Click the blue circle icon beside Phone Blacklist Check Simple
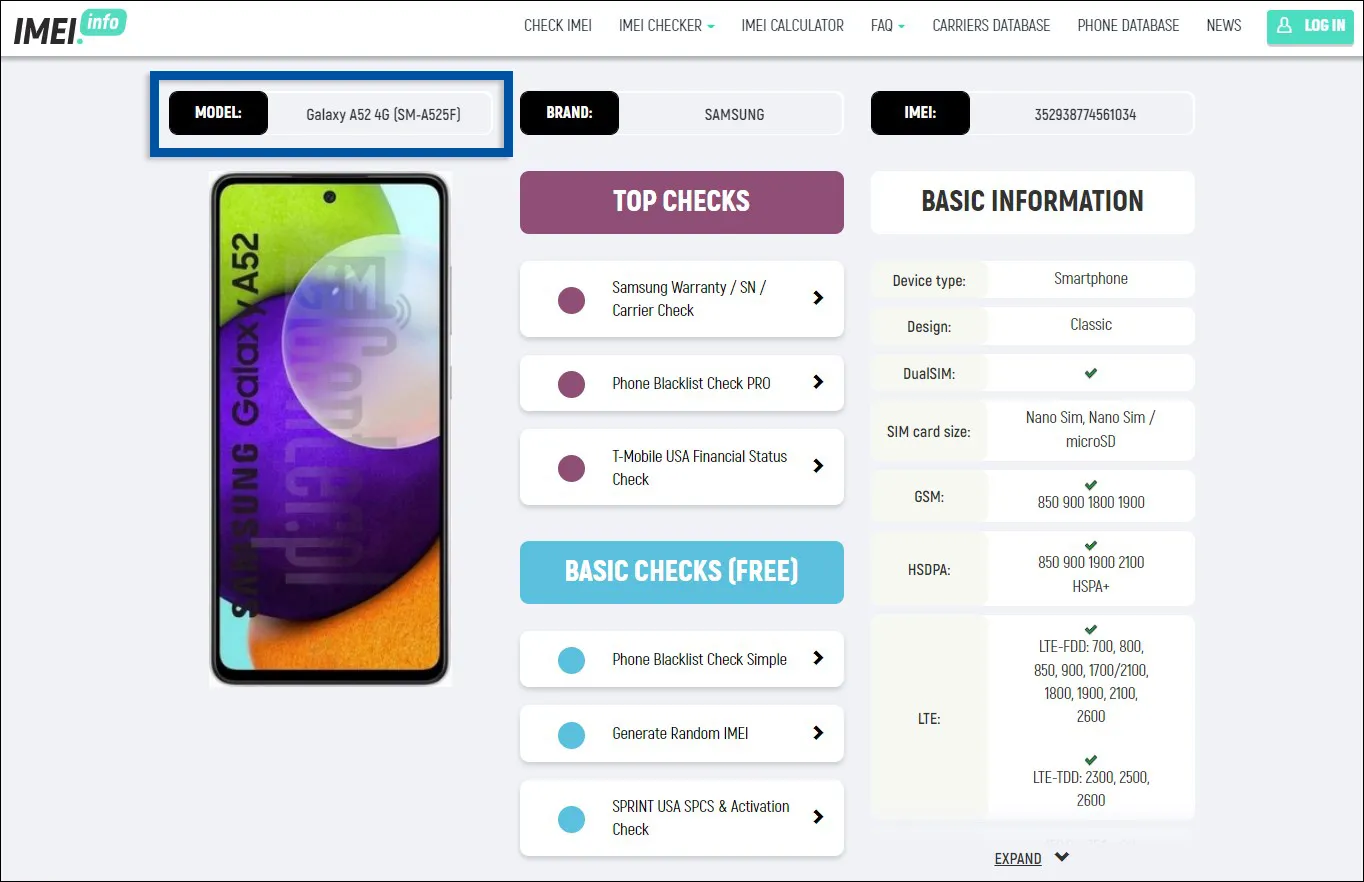The height and width of the screenshot is (882, 1364). tap(571, 659)
